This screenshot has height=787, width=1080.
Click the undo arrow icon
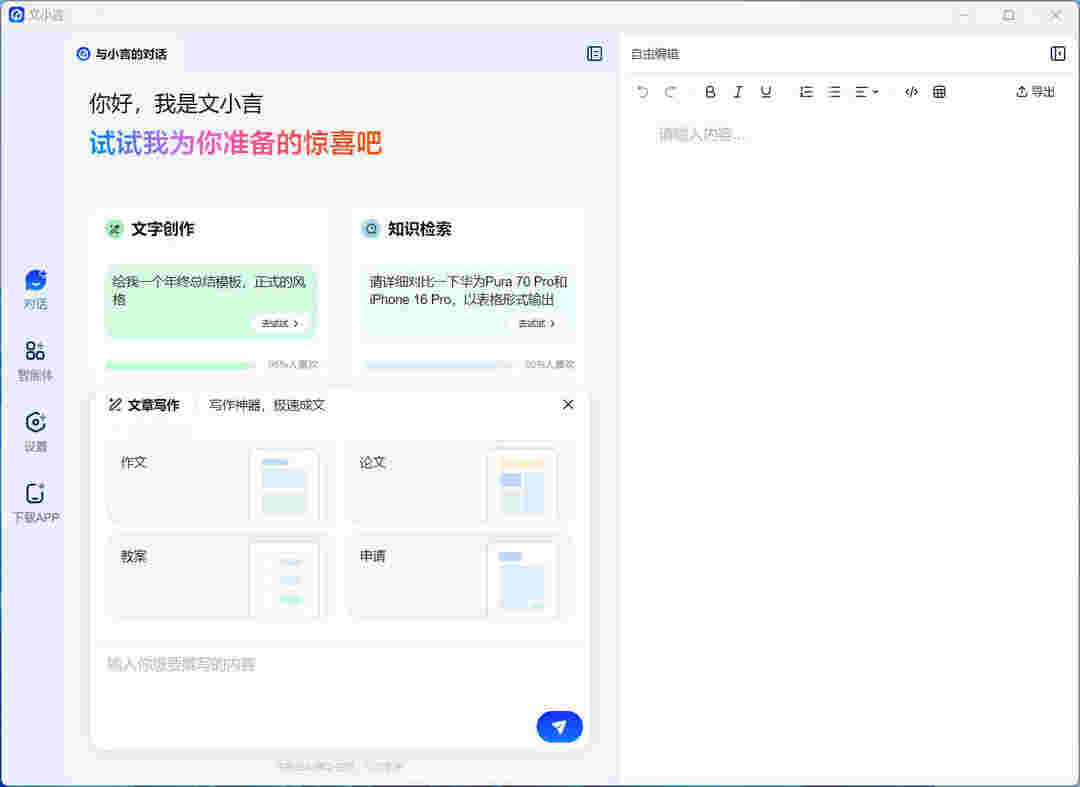[643, 92]
